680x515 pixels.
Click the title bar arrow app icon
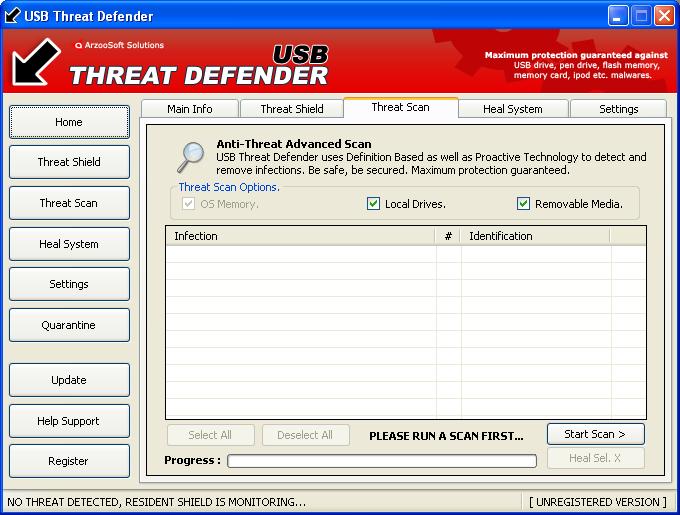click(12, 16)
